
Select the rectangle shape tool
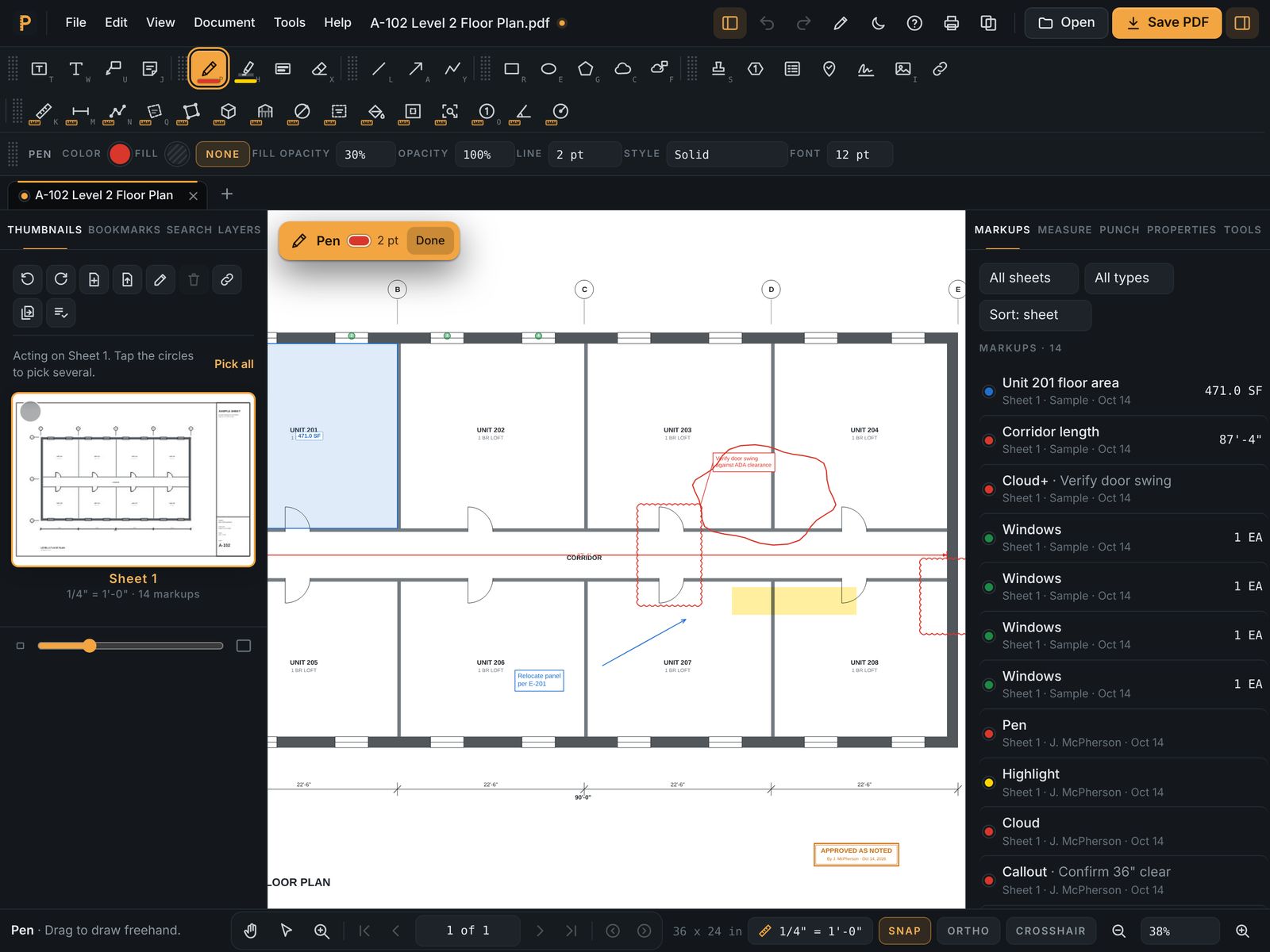point(512,69)
